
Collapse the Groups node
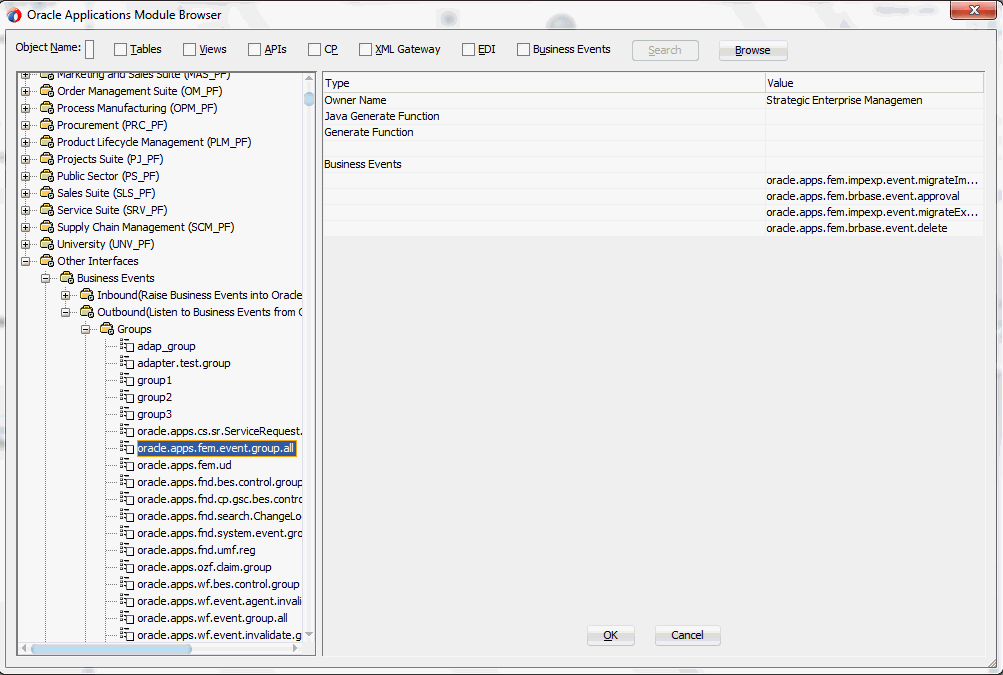pos(85,329)
